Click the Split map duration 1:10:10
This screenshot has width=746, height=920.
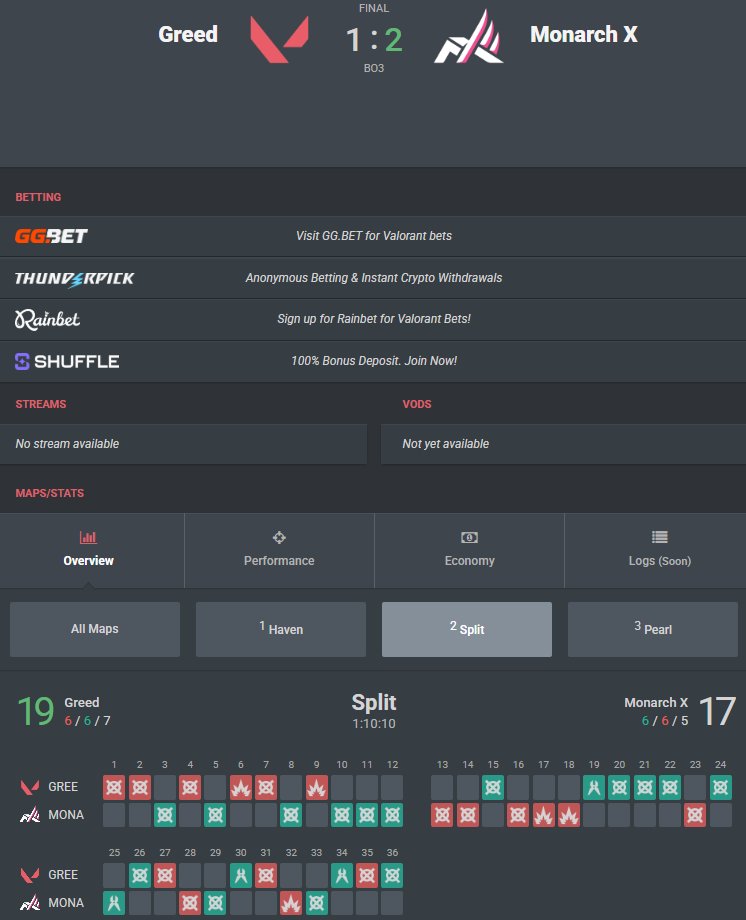(x=374, y=723)
